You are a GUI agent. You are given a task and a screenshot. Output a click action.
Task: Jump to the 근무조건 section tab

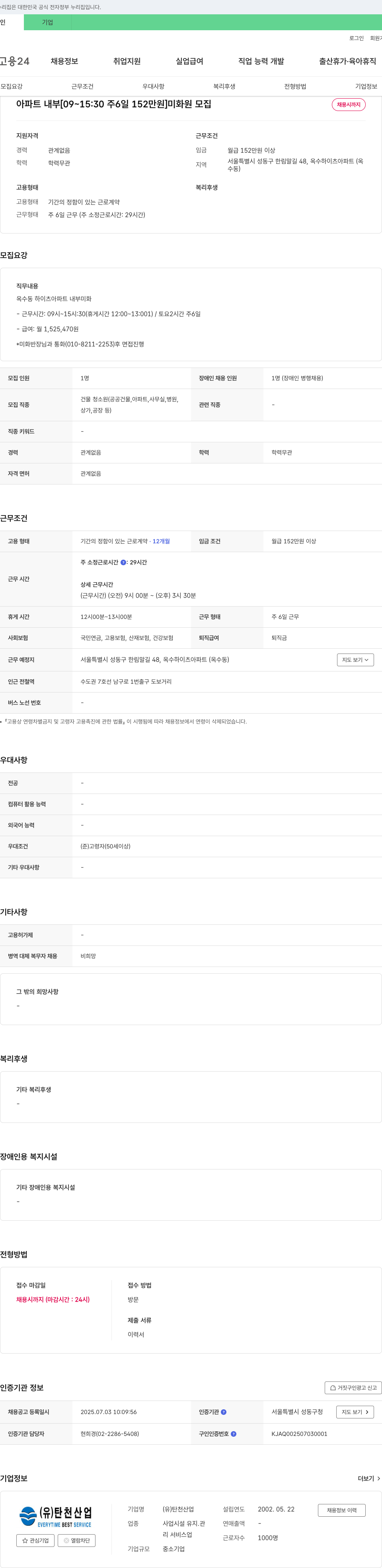[82, 86]
